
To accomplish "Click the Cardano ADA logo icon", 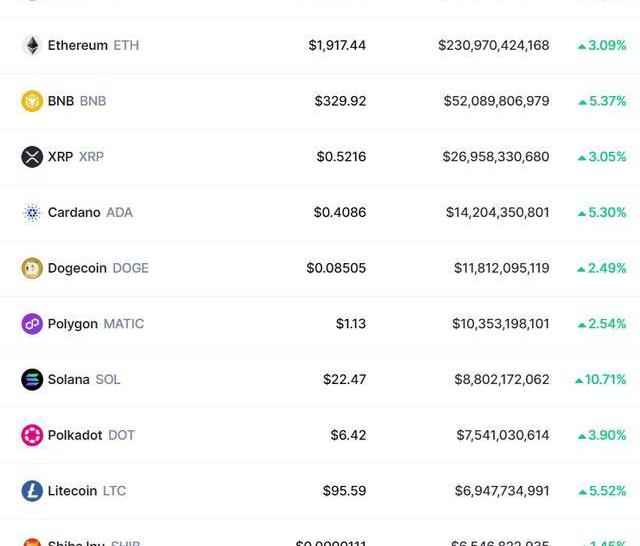I will point(32,213).
